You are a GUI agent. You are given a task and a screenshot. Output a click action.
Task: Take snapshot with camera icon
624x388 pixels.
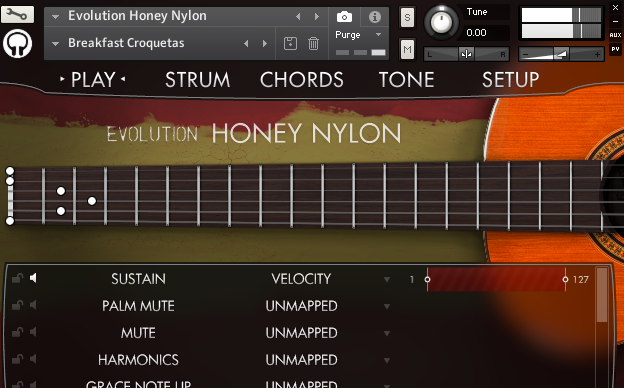tap(344, 17)
